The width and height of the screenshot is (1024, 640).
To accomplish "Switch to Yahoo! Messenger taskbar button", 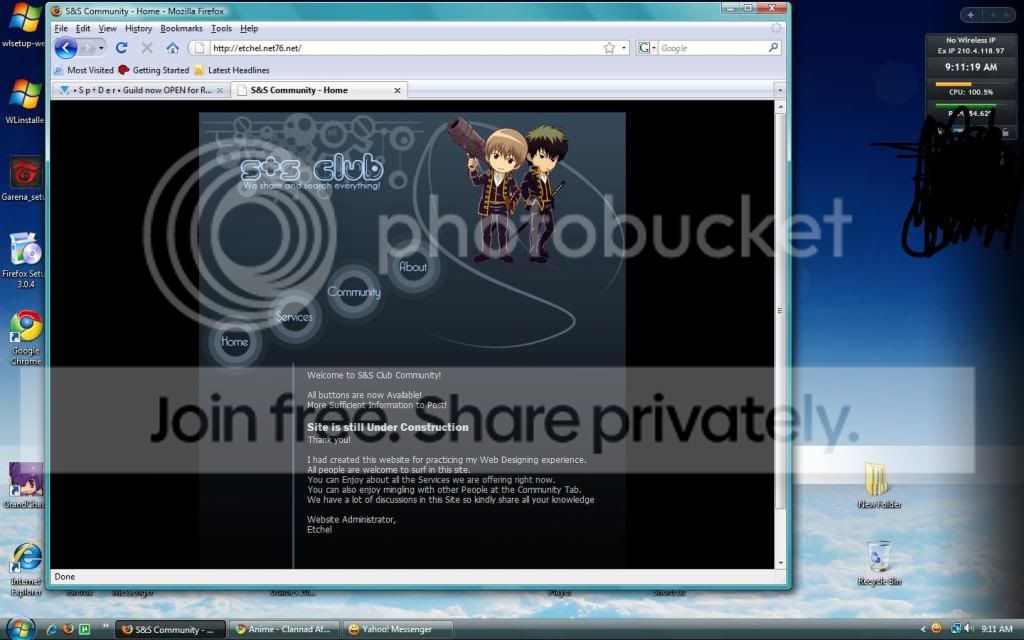I will [397, 630].
